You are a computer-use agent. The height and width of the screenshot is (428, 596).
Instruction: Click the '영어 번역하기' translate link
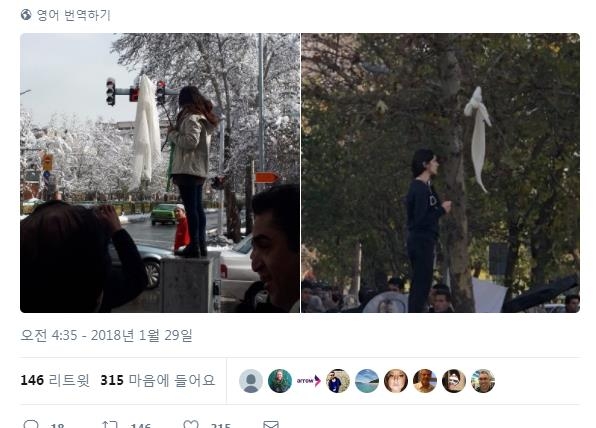(73, 15)
